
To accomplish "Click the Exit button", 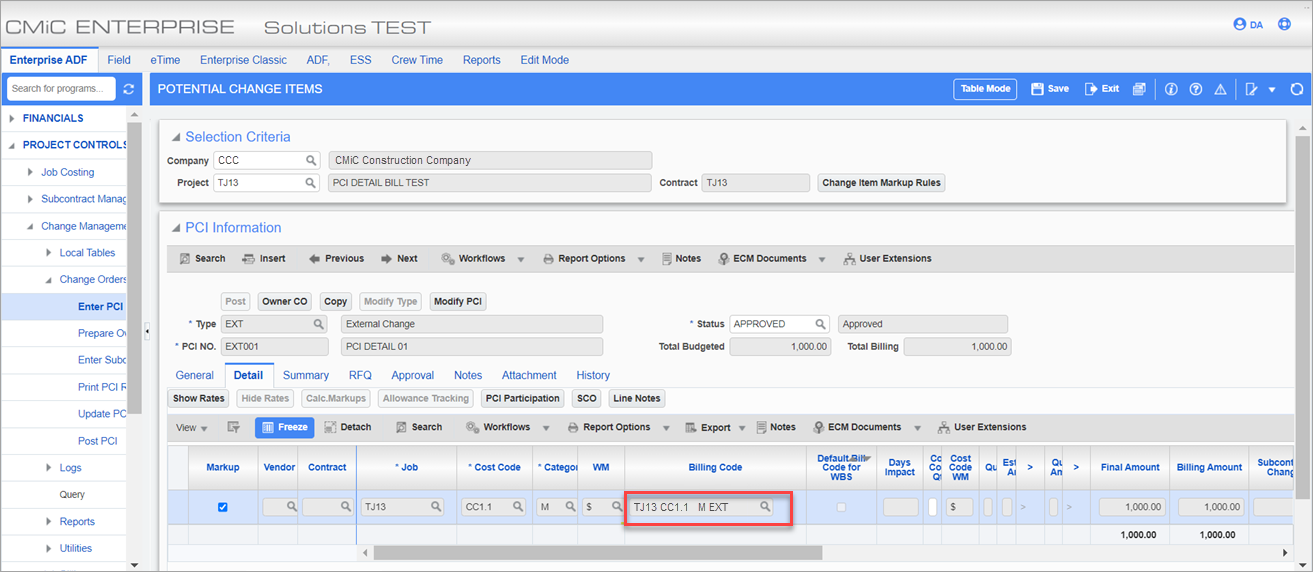I will (1102, 89).
